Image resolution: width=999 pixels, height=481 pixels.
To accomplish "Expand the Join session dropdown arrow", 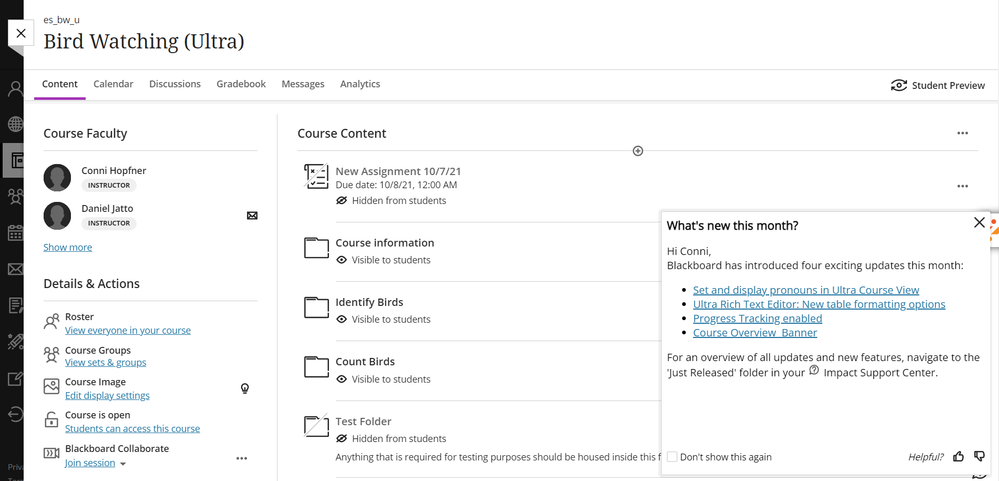I will tap(123, 464).
